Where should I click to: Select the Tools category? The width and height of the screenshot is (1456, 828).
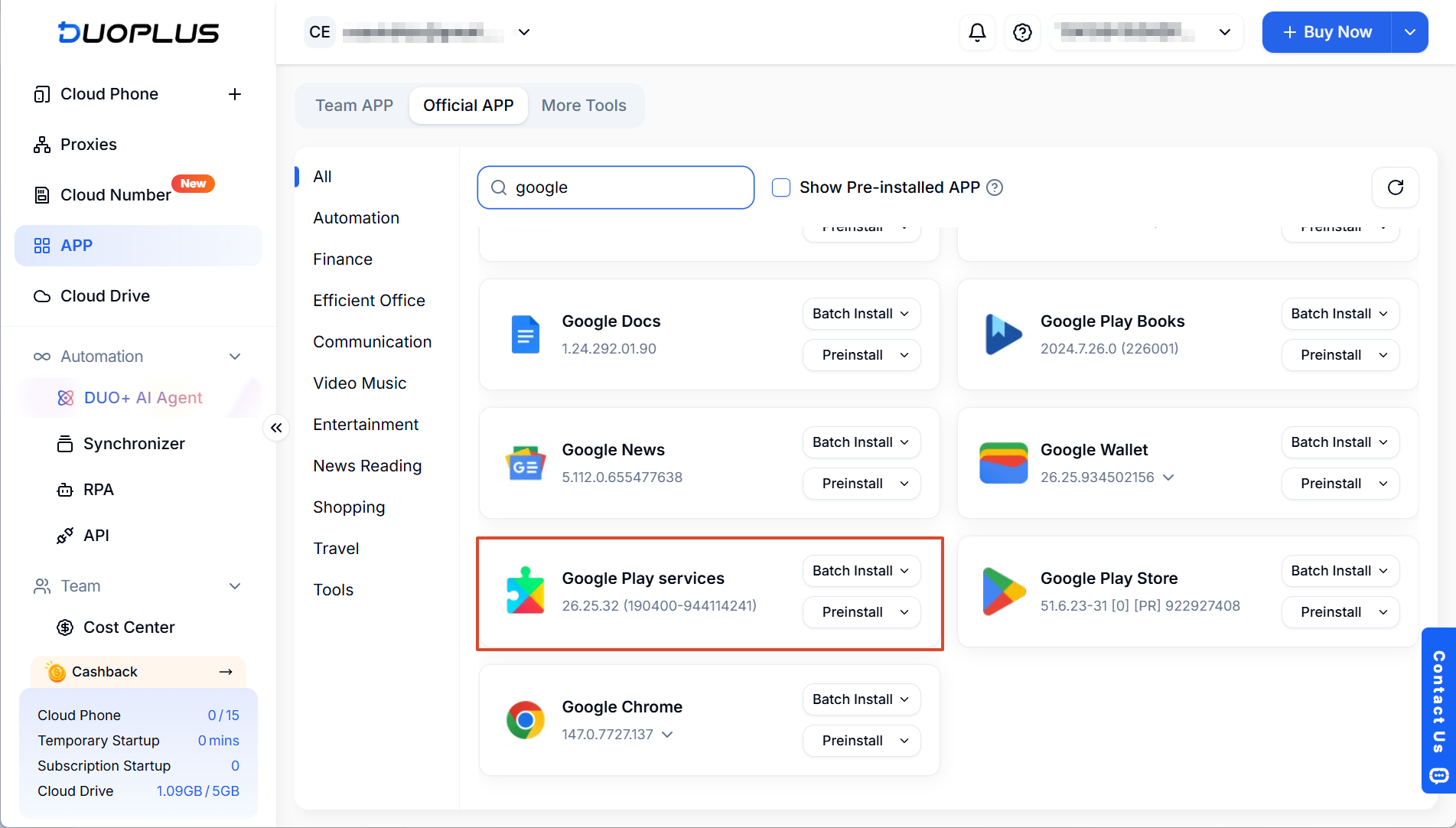333,590
